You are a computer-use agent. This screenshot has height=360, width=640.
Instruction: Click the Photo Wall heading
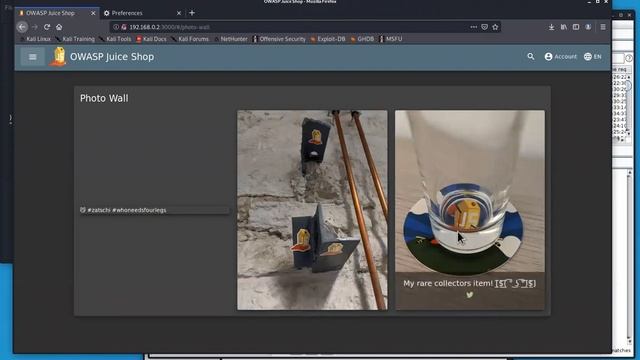pos(104,98)
